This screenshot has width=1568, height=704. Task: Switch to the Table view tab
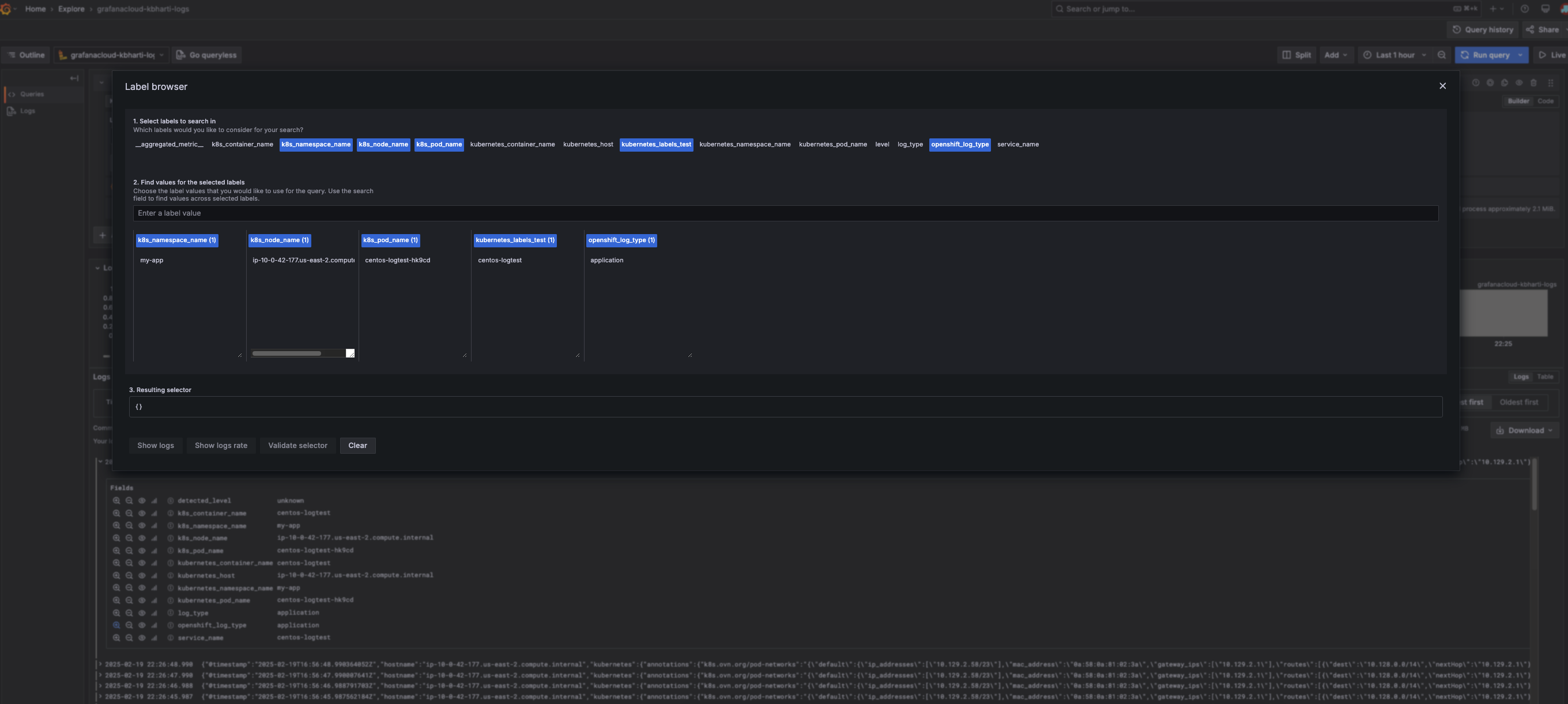(x=1545, y=377)
